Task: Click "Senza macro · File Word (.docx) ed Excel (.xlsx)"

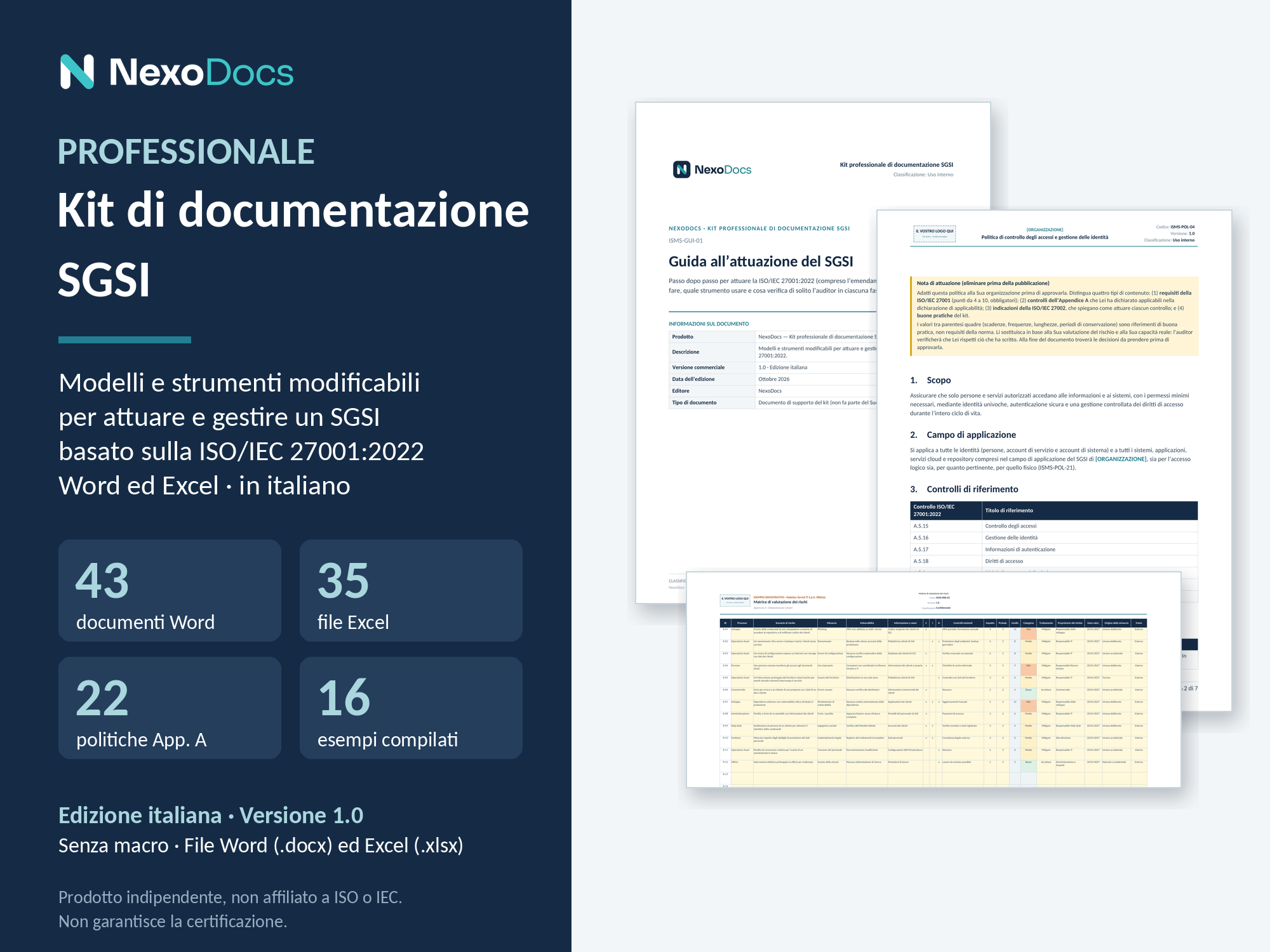Action: pos(261,846)
